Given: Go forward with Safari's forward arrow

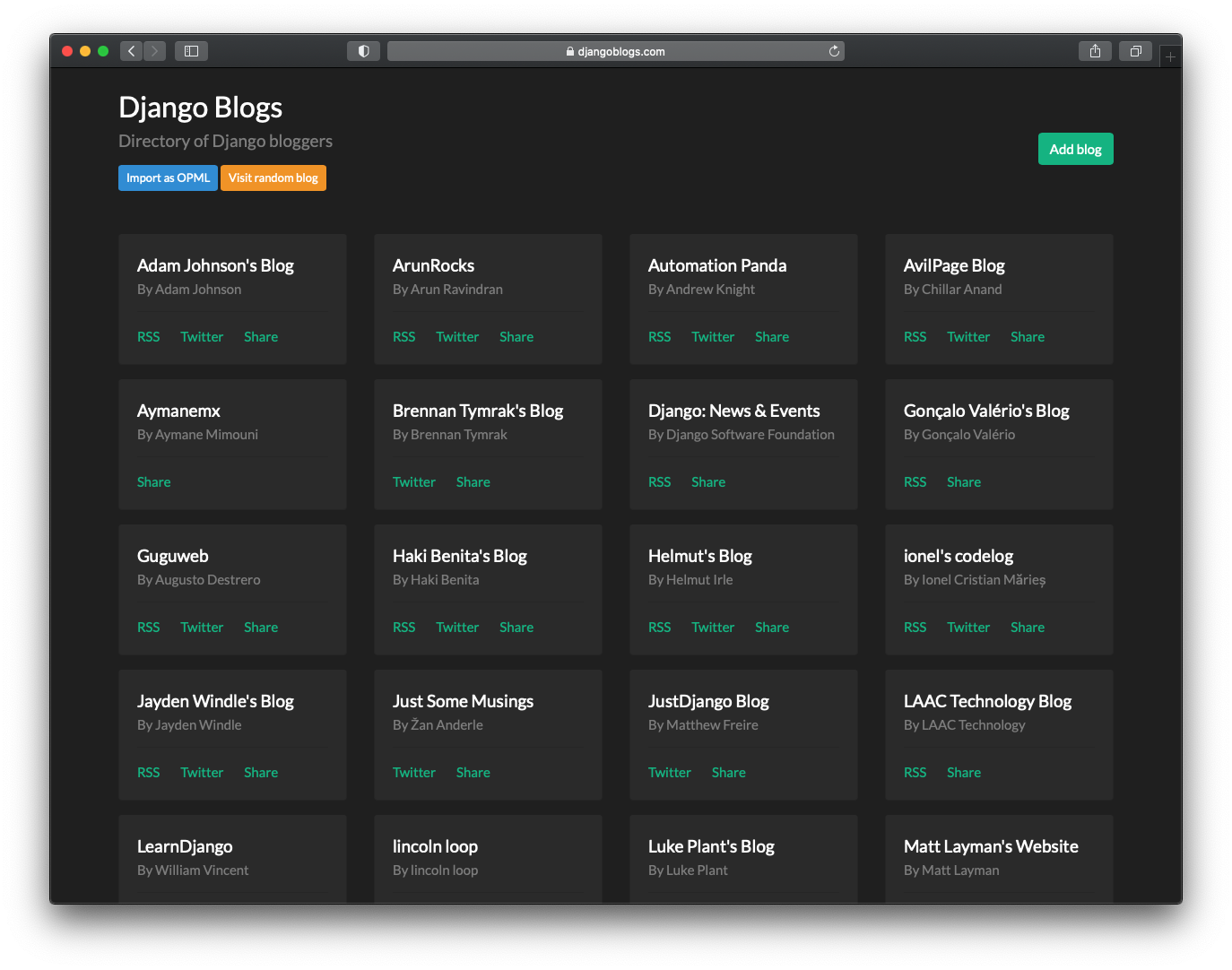Looking at the screenshot, I should [154, 51].
